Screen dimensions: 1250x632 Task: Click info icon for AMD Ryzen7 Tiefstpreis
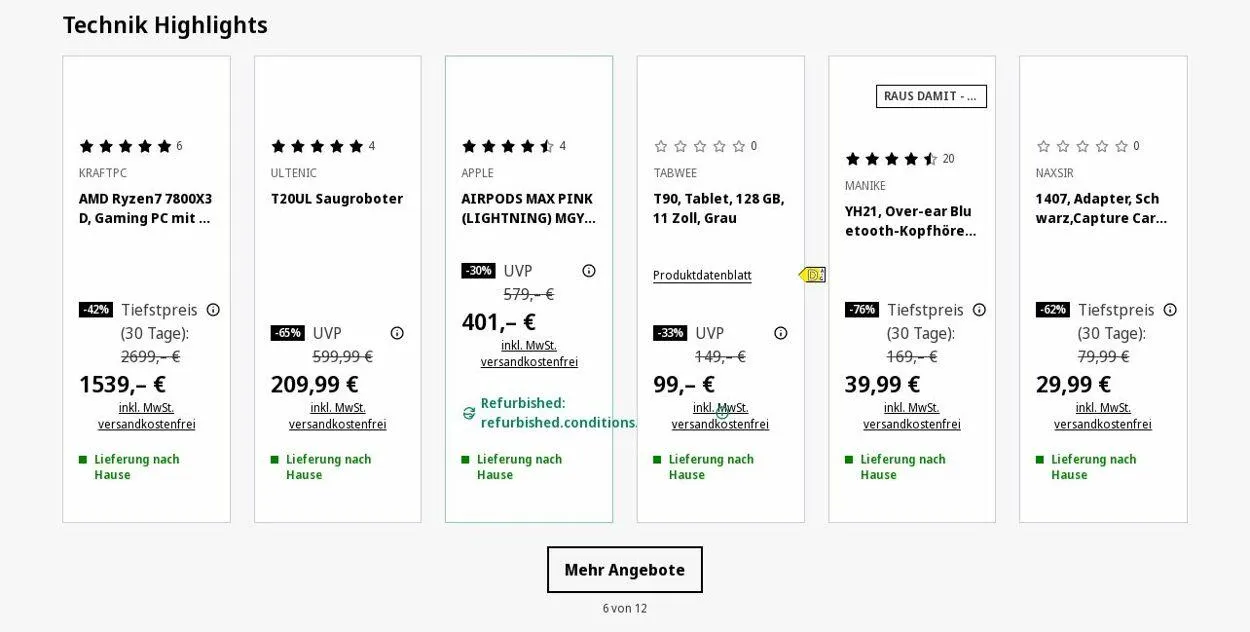click(x=213, y=310)
